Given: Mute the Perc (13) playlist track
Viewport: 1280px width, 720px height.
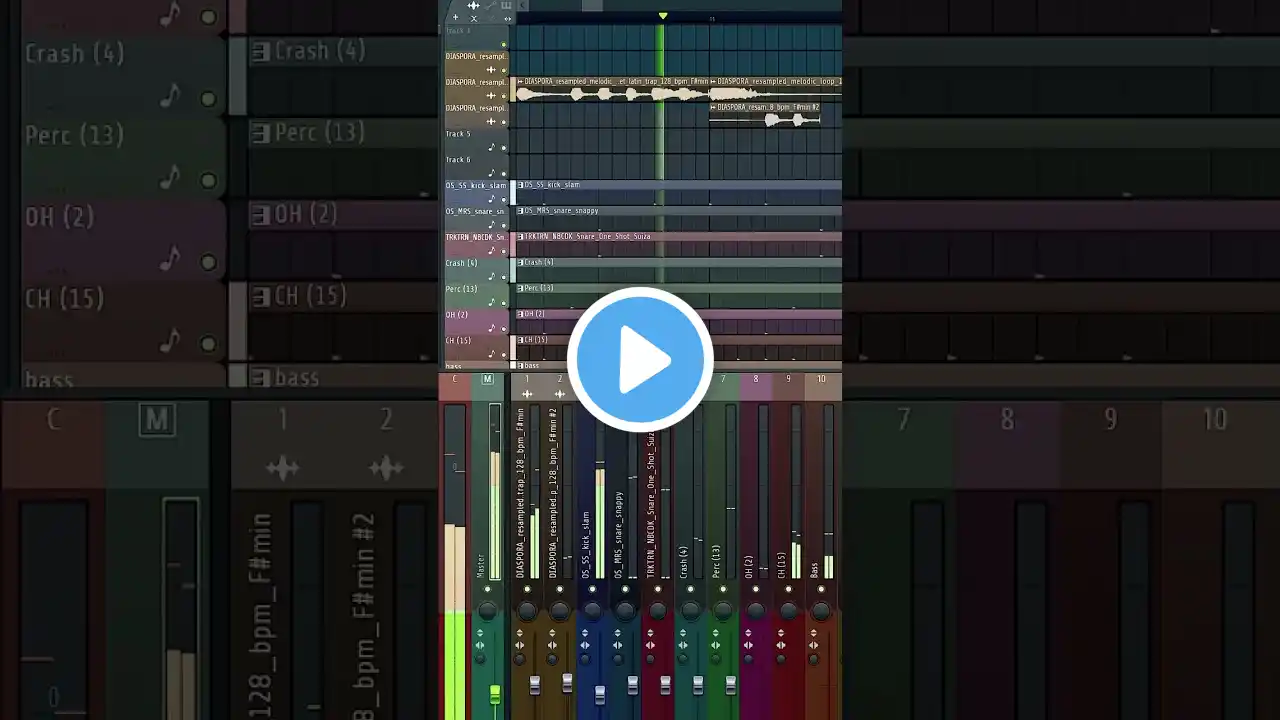Looking at the screenshot, I should [x=504, y=303].
